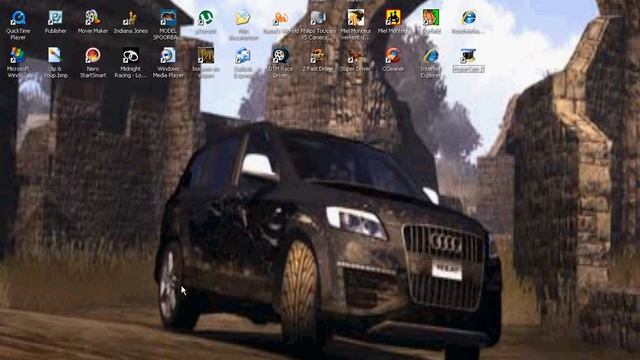Select the Philips ToUcam XS Camera icon
The image size is (640, 360).
(x=318, y=18)
